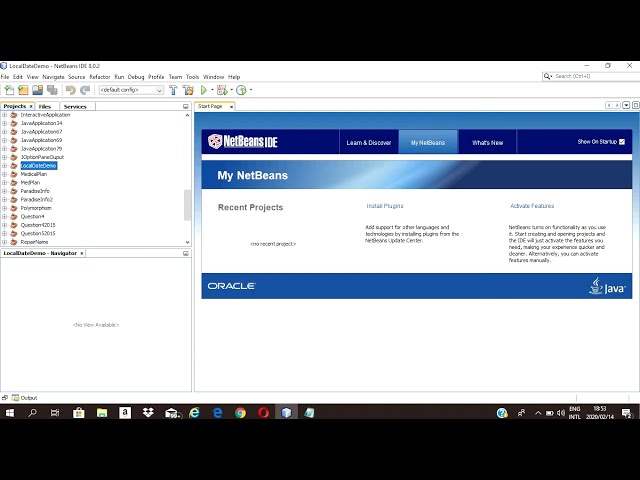Click the editor scroll documents left arrow
640x480 pixels.
(609, 105)
